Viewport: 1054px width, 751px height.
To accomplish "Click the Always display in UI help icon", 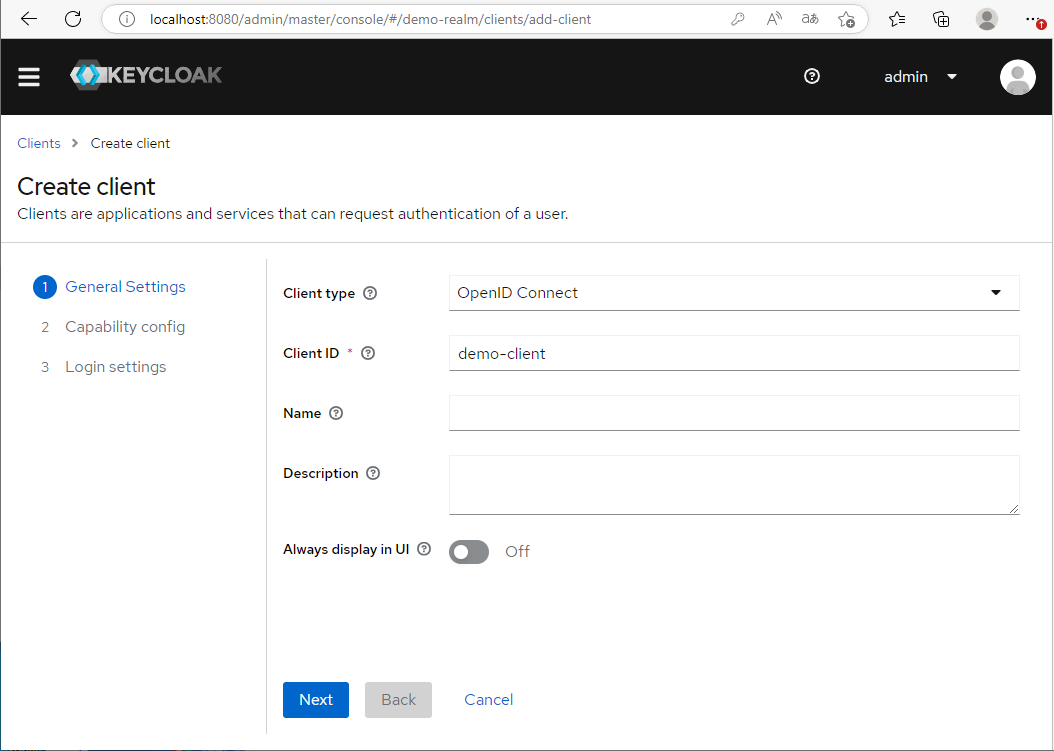I will (x=423, y=549).
